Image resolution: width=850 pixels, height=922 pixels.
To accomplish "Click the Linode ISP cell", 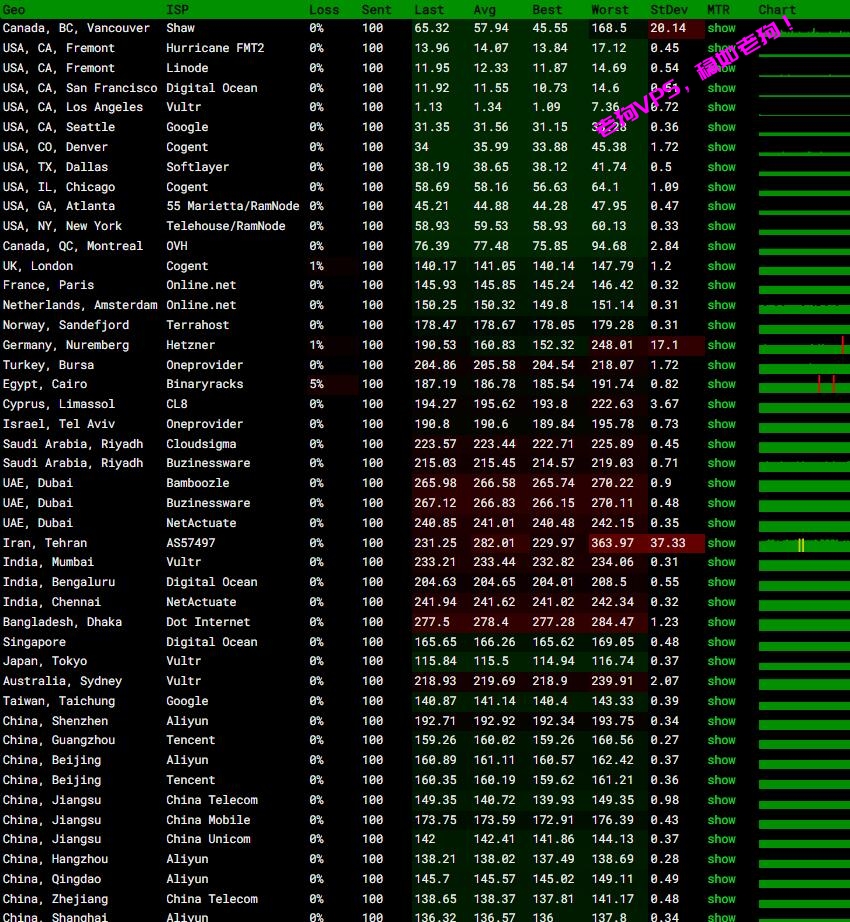I will [x=187, y=68].
